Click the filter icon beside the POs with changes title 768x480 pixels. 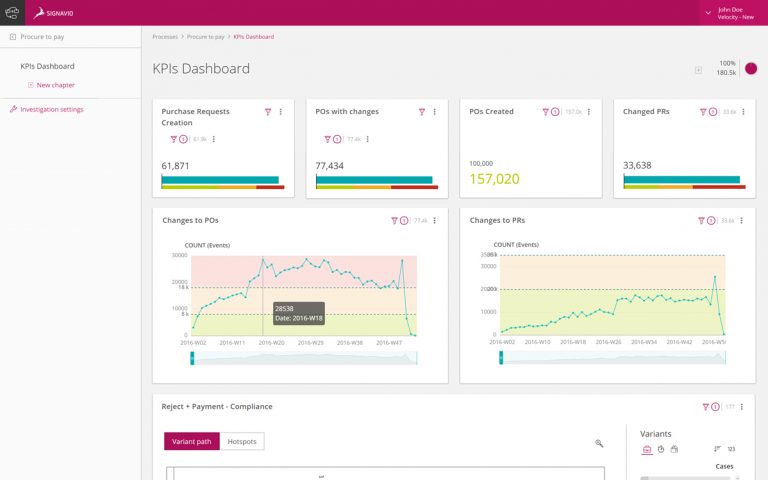[x=422, y=112]
